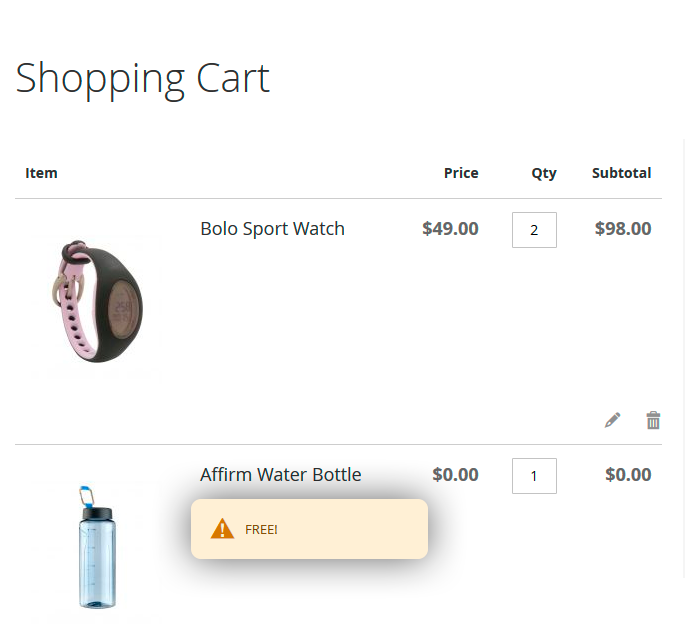Click the Subtotal column header

click(x=621, y=173)
